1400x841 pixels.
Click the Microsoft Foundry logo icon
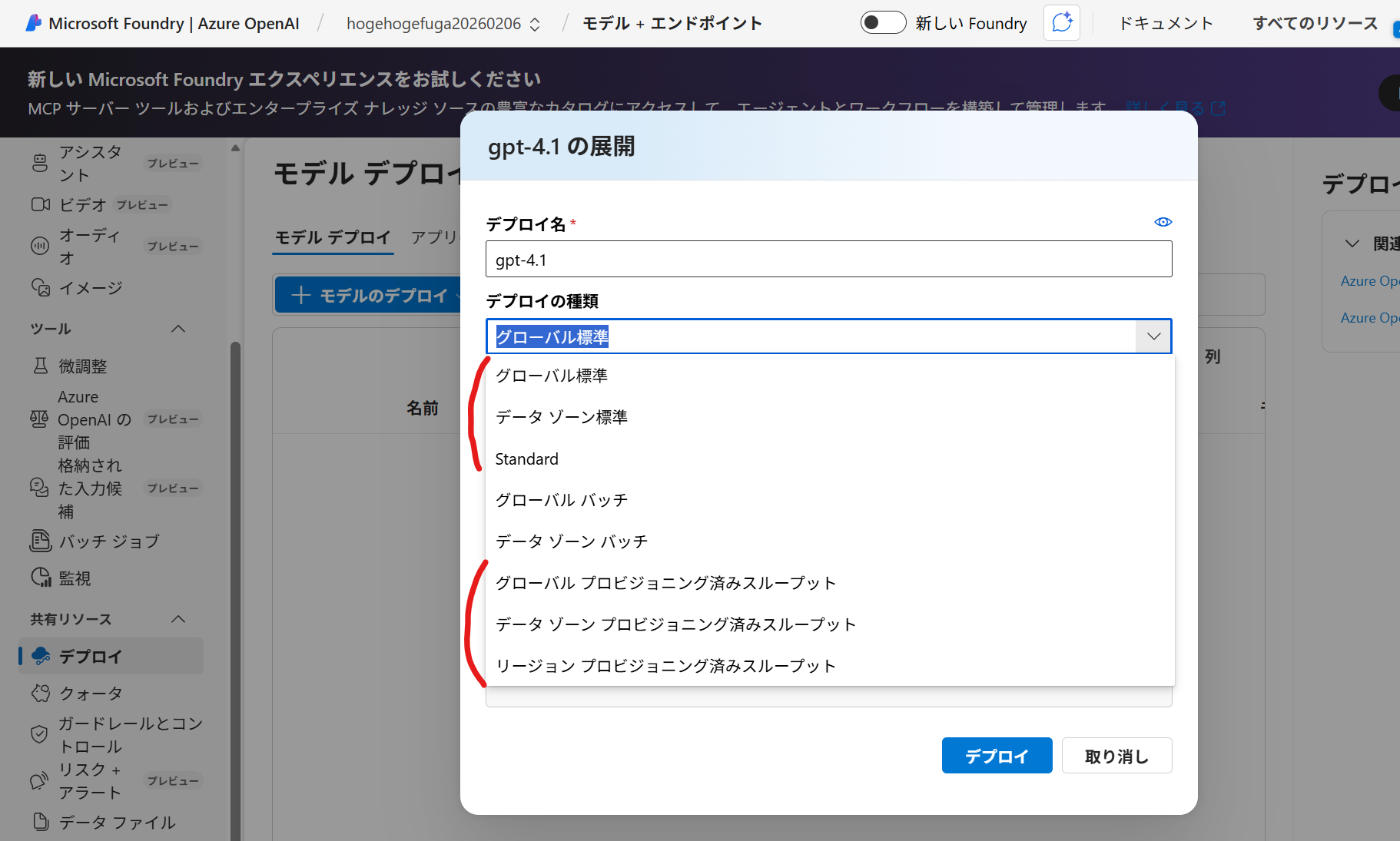point(33,23)
